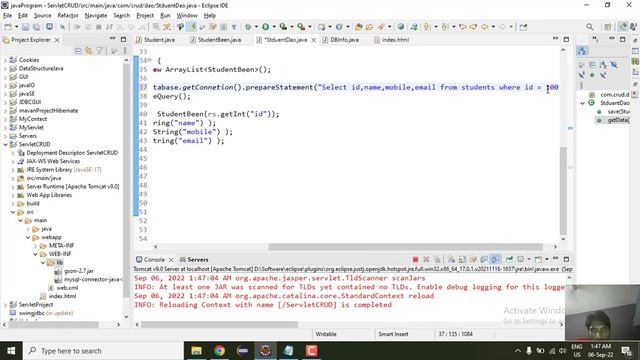Viewport: 640px width, 360px height.
Task: Open the Refactor menu
Action: click(68, 16)
